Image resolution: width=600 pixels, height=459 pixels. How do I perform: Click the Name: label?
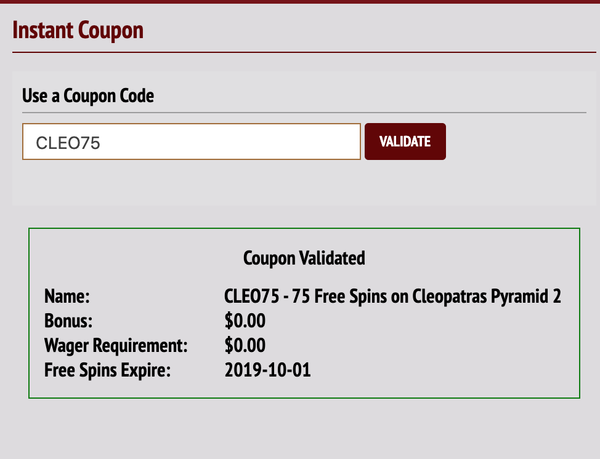tap(67, 297)
